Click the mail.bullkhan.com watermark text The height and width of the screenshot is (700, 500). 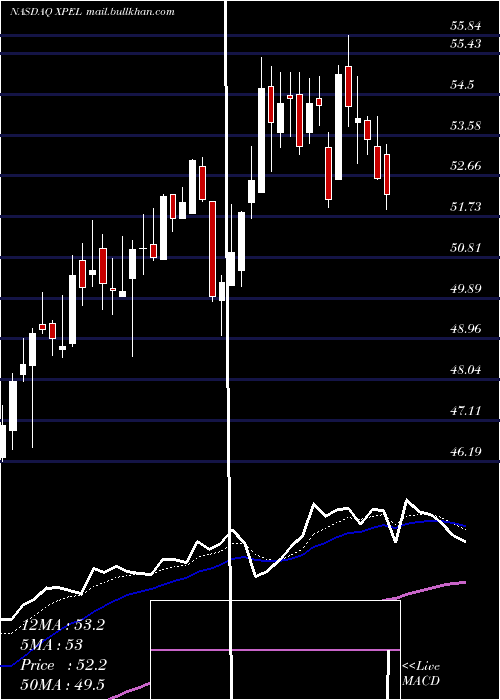tap(129, 12)
